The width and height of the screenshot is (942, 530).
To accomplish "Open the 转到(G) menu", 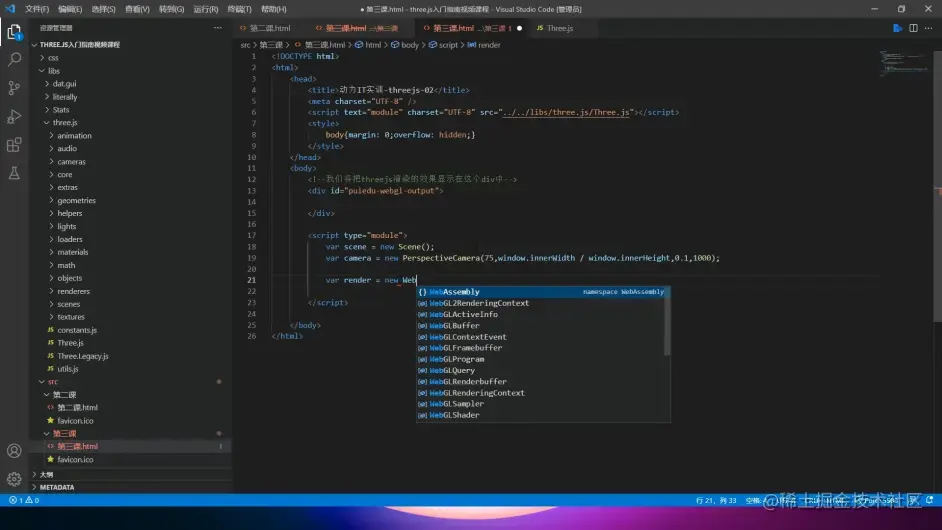I will click(171, 9).
